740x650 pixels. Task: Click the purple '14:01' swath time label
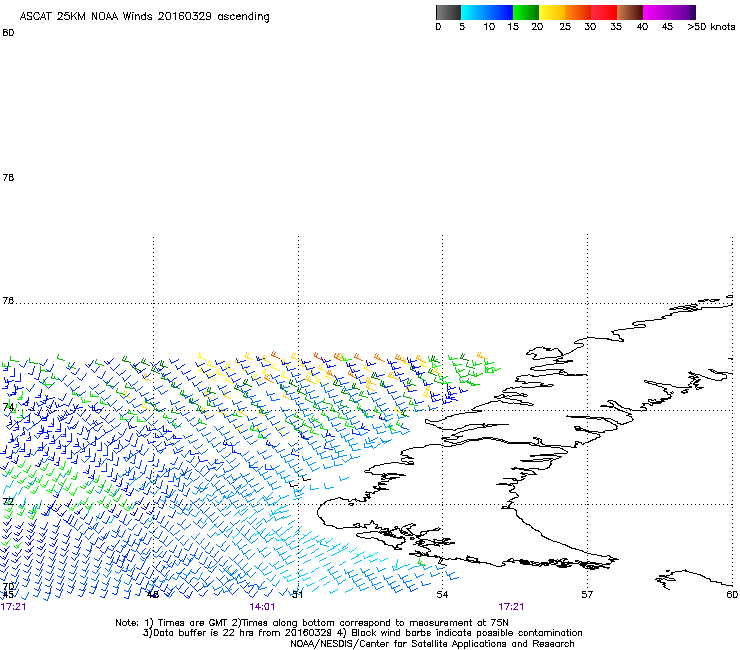pyautogui.click(x=262, y=607)
